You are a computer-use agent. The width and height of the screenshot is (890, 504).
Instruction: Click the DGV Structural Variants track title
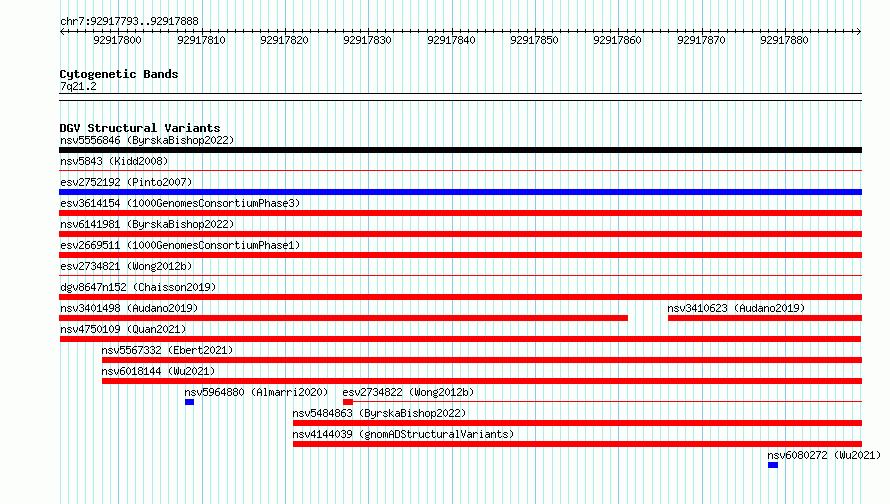click(140, 128)
